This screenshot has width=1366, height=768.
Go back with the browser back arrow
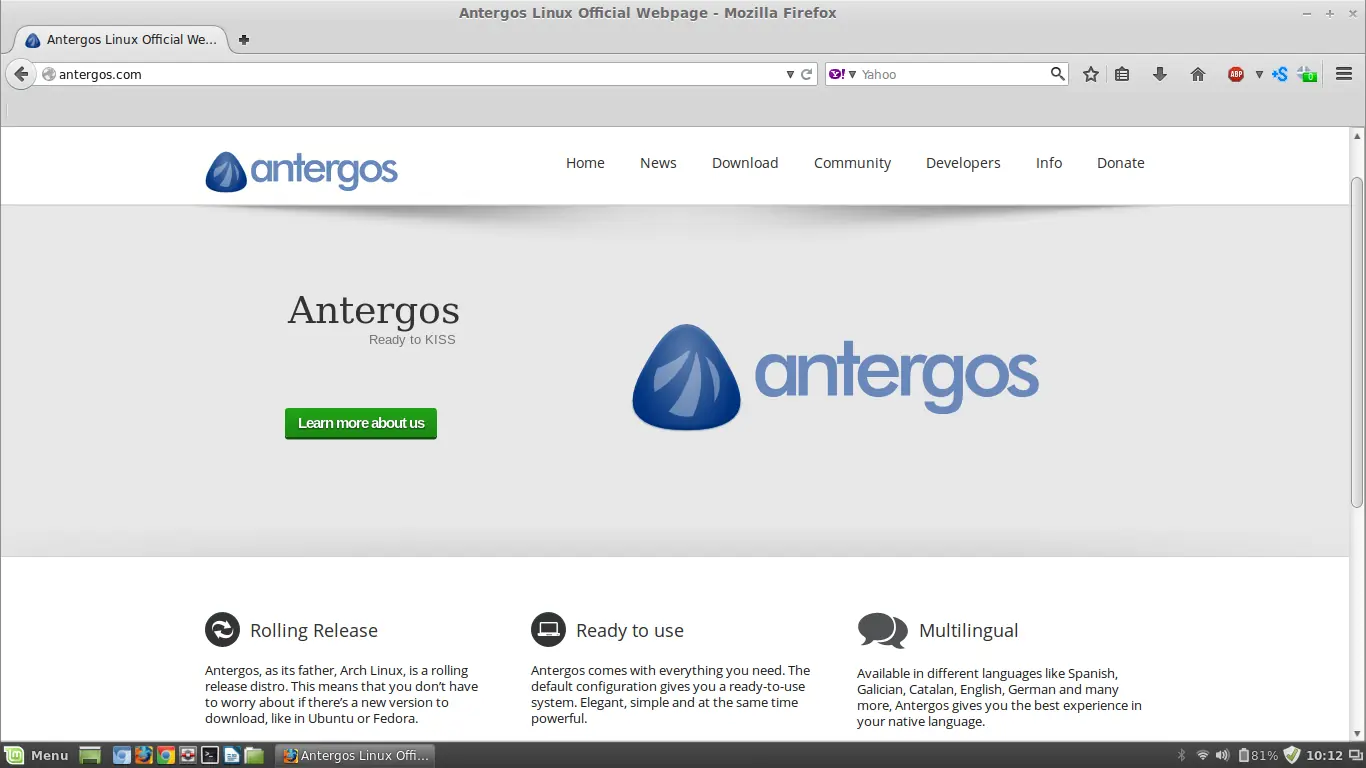[x=21, y=74]
